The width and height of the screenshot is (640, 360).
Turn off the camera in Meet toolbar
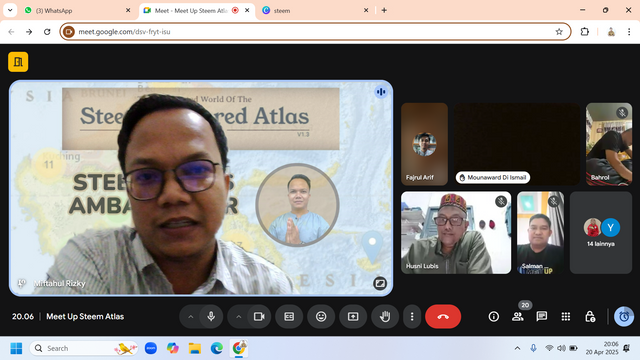click(259, 316)
